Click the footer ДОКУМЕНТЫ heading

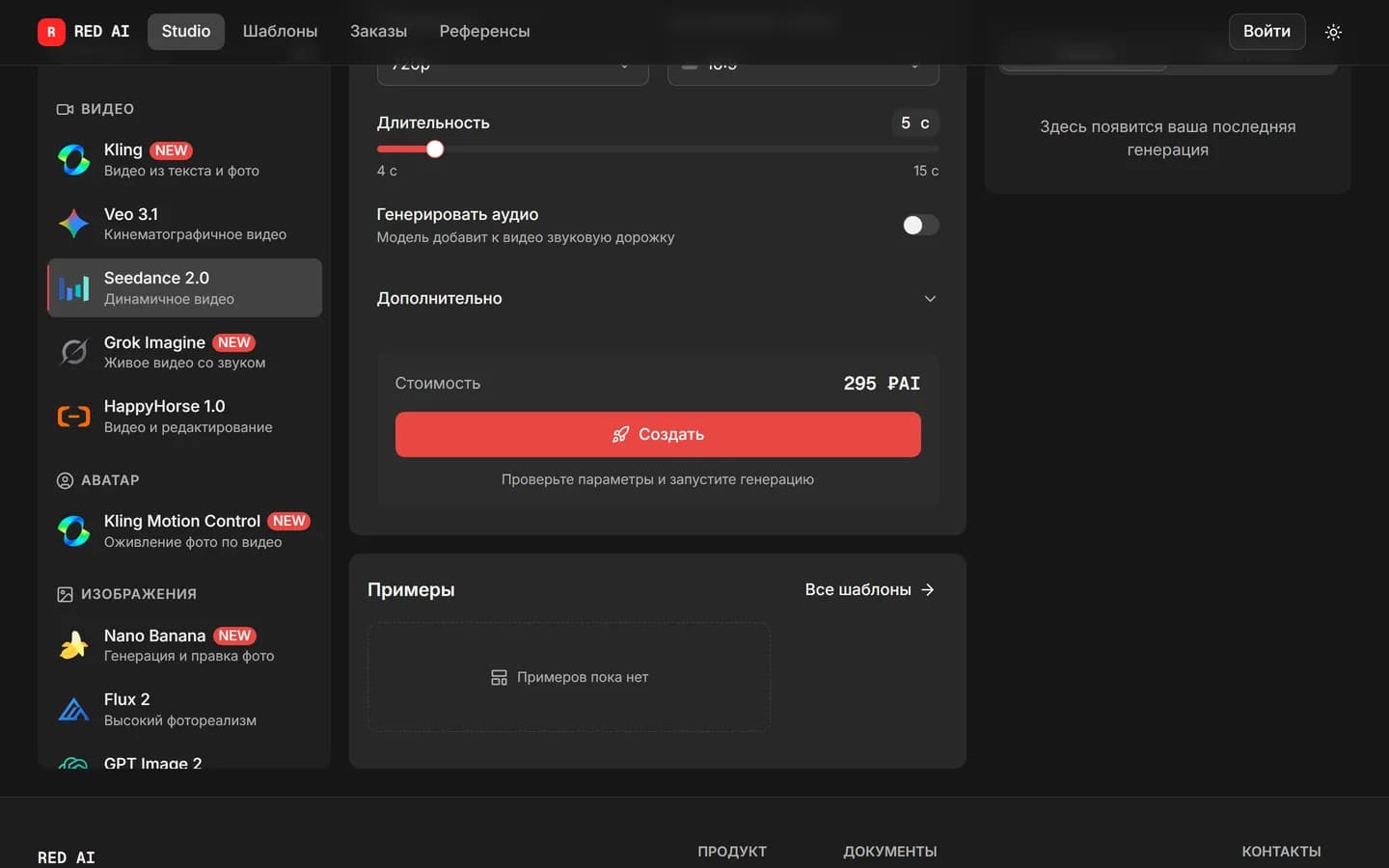coord(890,852)
